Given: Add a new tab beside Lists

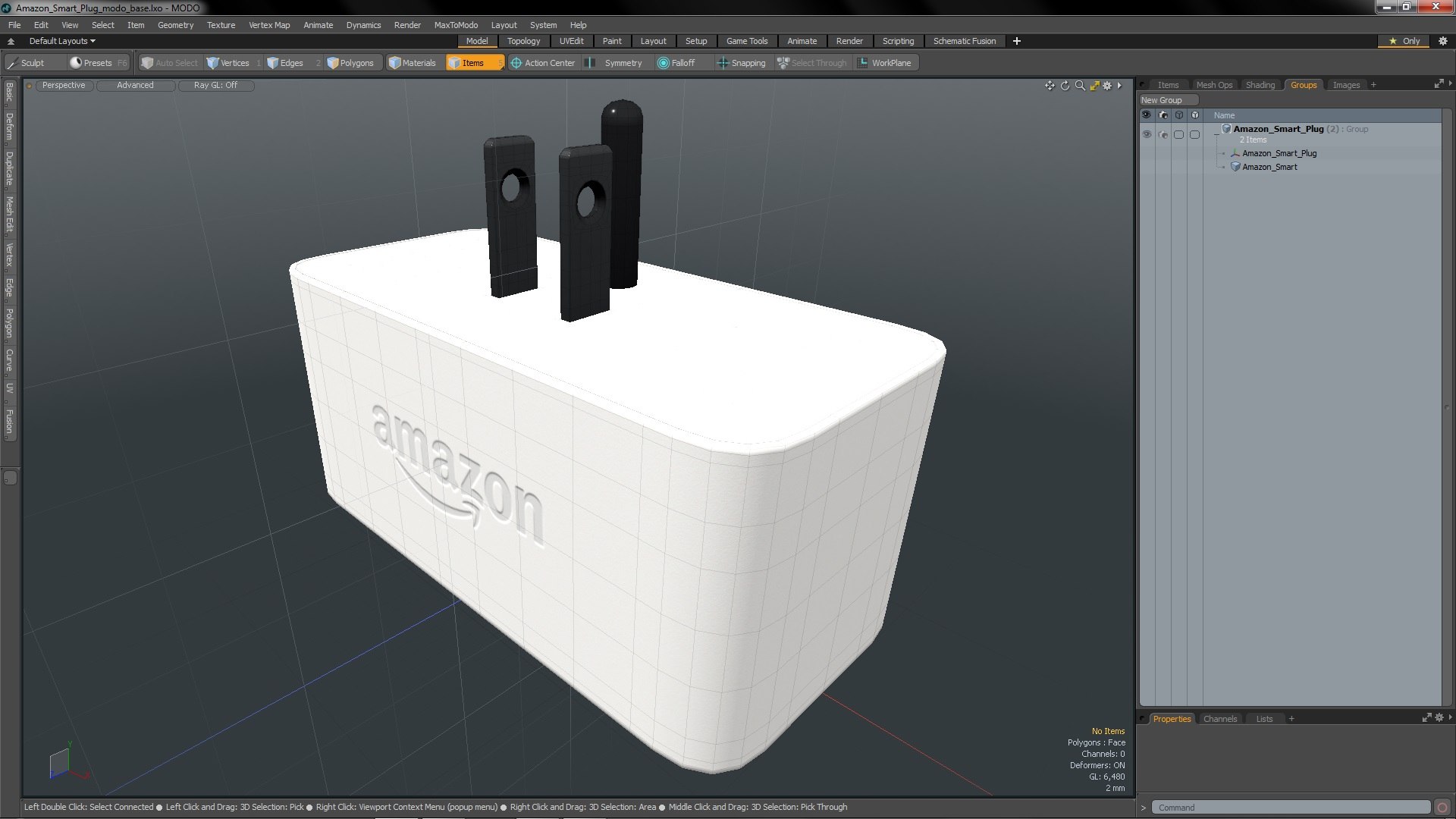Looking at the screenshot, I should click(x=1291, y=719).
